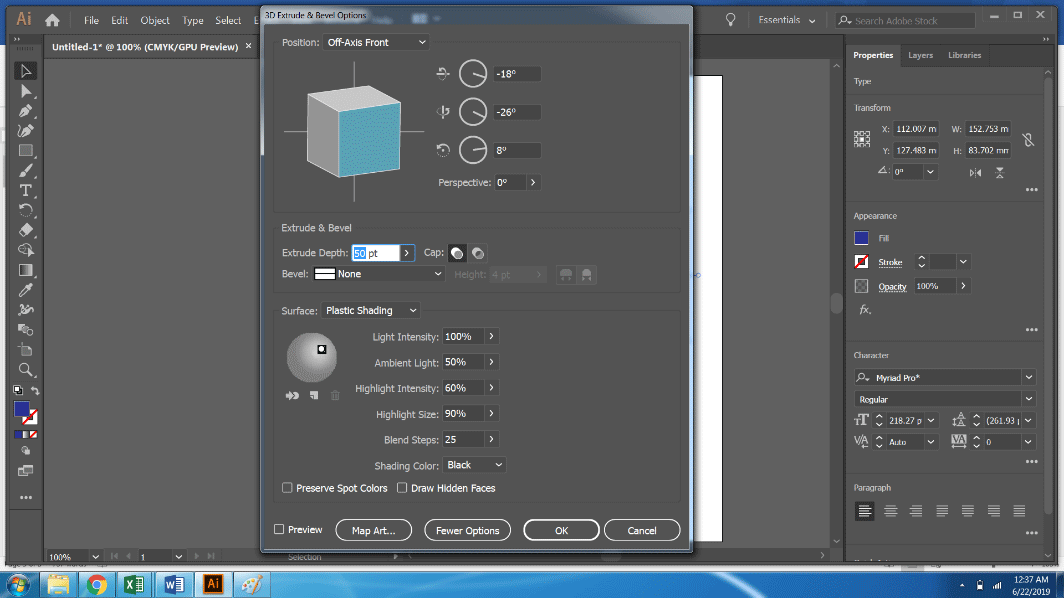Click the Map Art button
Screen dimensions: 1064x598
point(373,530)
